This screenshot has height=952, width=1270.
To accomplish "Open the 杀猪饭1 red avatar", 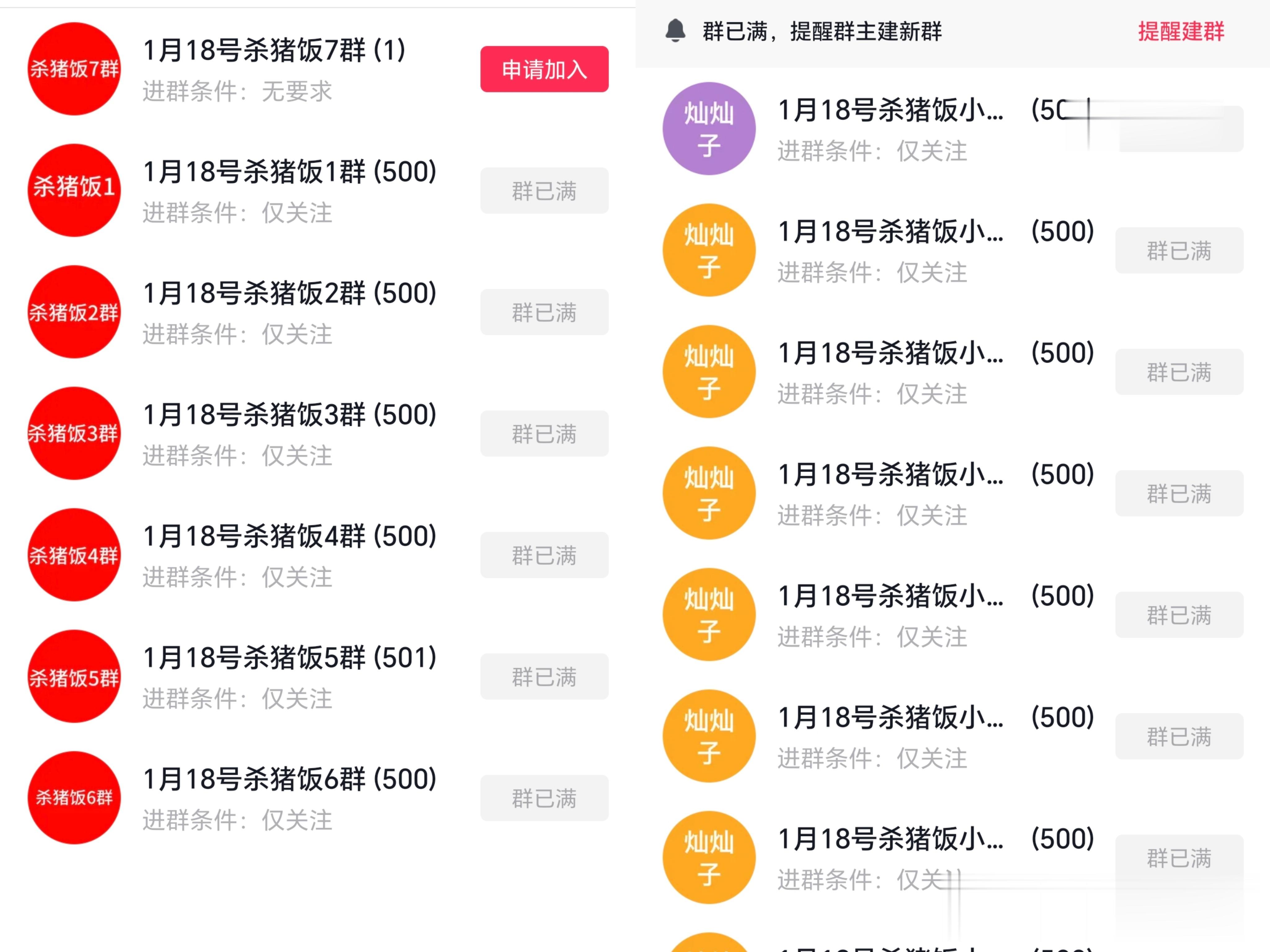I will (74, 190).
